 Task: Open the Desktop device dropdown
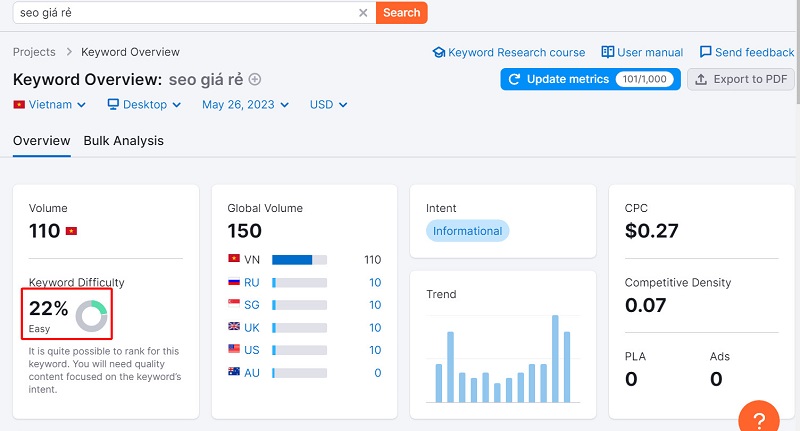(x=144, y=105)
